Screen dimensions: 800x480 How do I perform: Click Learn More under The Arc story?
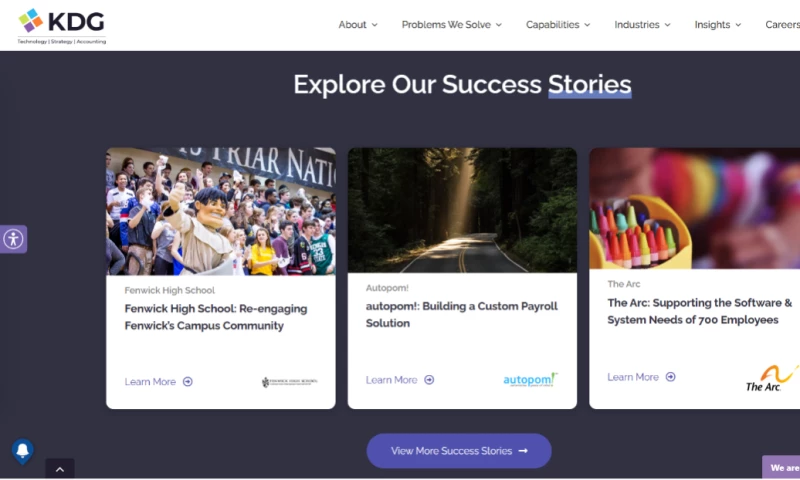coord(633,377)
